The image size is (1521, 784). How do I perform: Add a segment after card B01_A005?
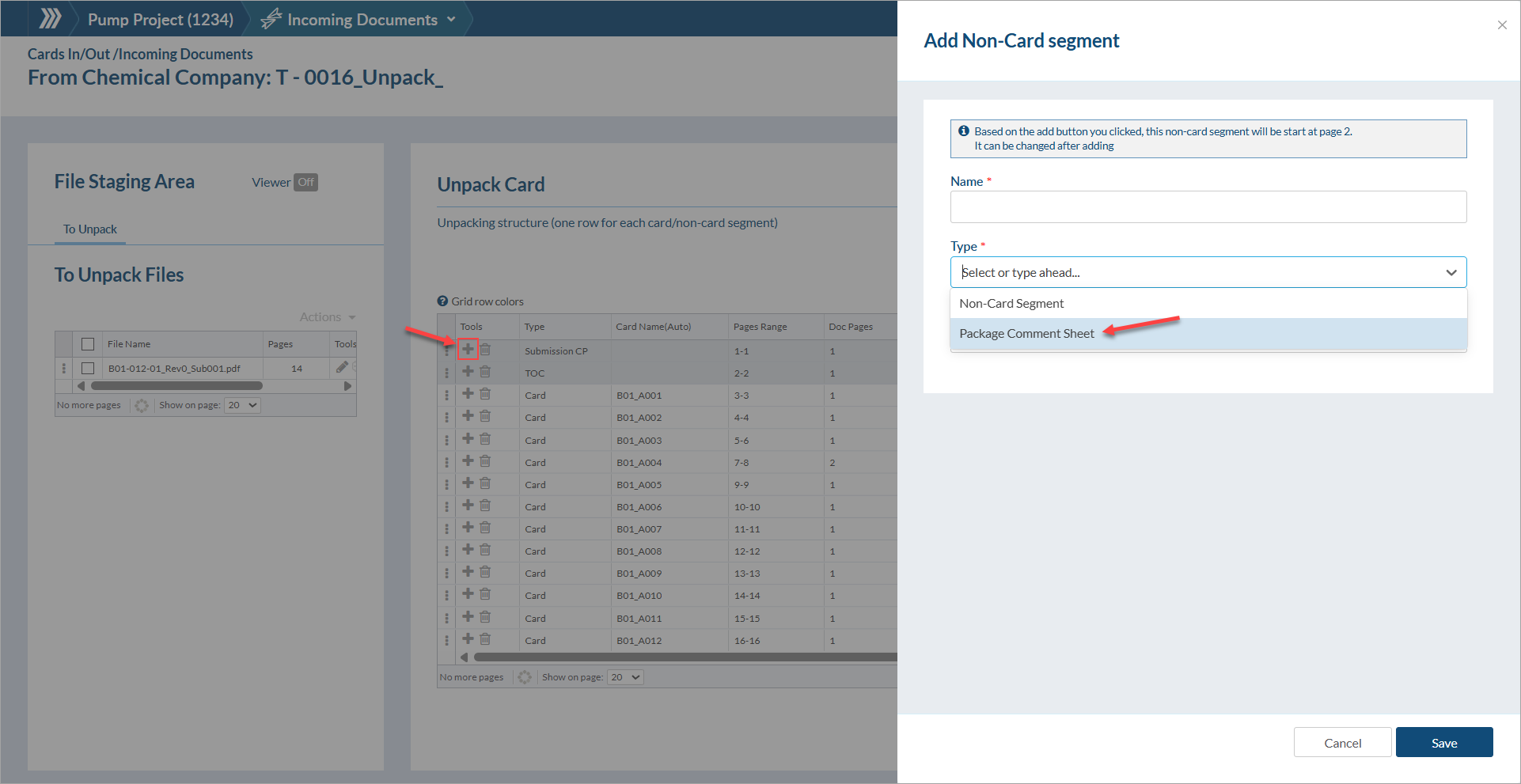tap(468, 483)
